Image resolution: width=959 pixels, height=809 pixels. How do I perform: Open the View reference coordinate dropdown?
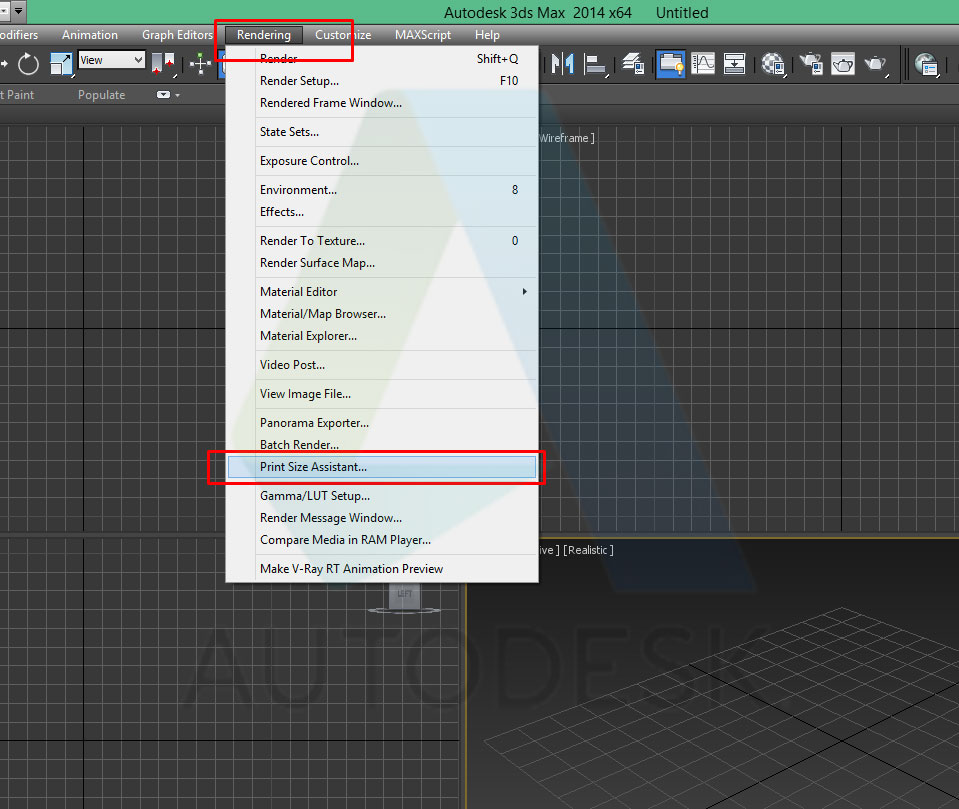pos(111,60)
